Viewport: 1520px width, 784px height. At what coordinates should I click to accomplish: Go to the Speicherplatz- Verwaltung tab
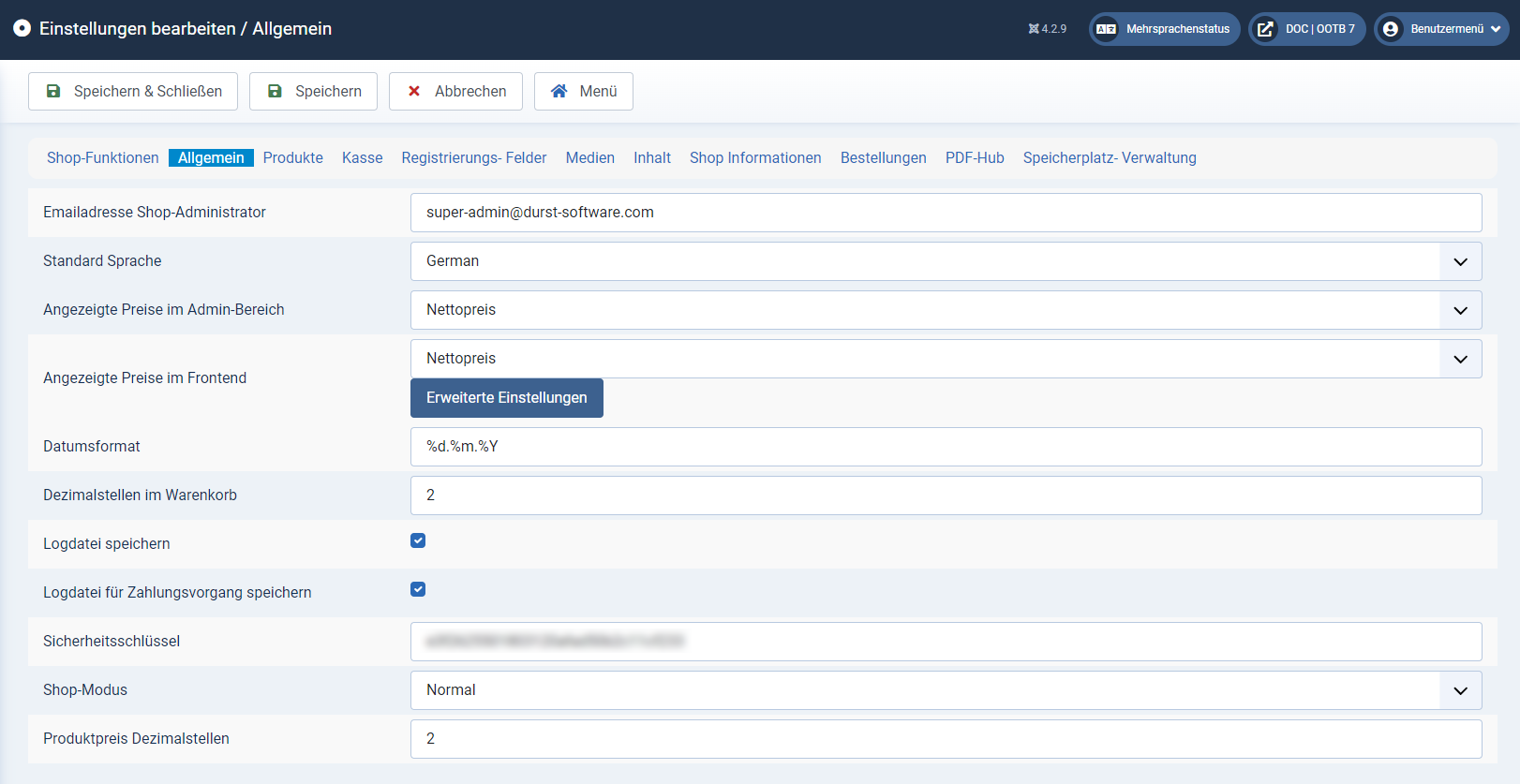click(x=1110, y=157)
